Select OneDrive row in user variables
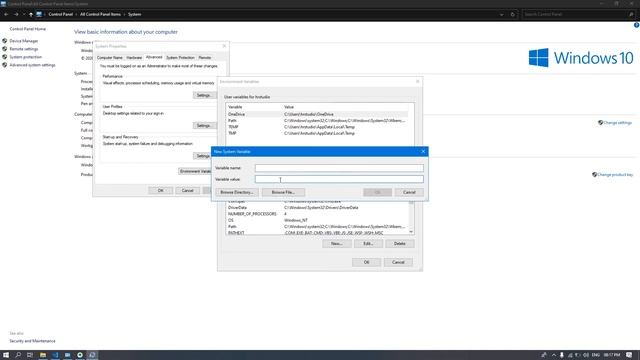This screenshot has width=640, height=360. click(317, 114)
